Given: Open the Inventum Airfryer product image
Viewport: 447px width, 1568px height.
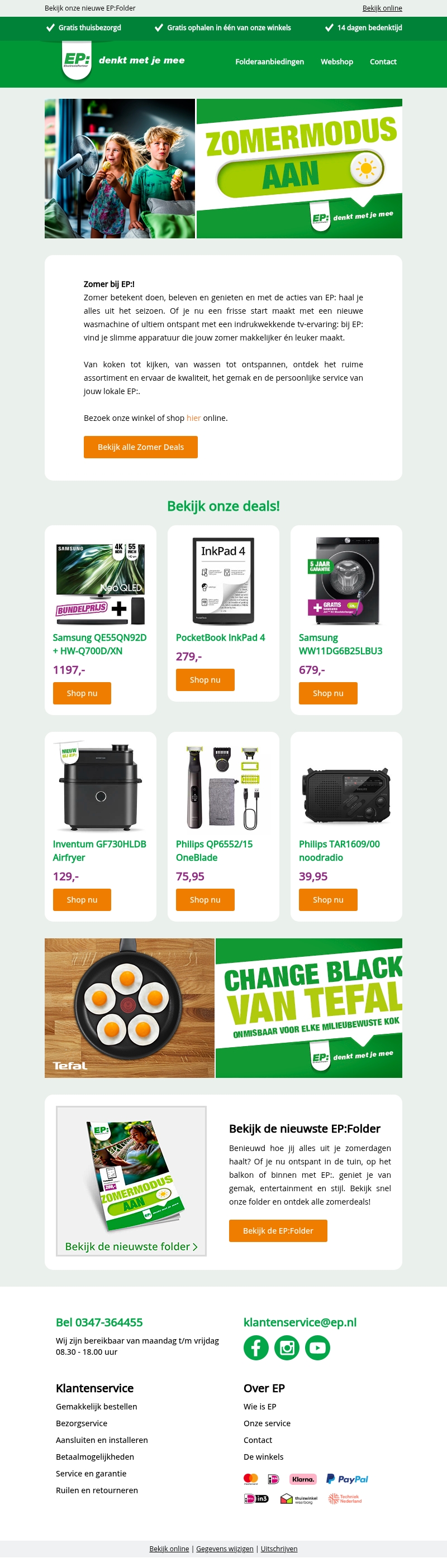Looking at the screenshot, I should 101,787.
